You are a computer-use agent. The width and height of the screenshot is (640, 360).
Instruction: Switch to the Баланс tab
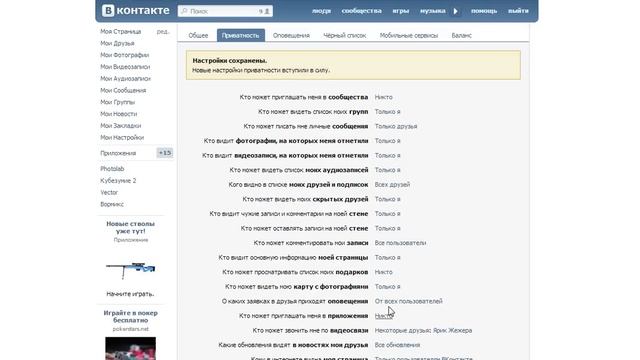point(462,36)
